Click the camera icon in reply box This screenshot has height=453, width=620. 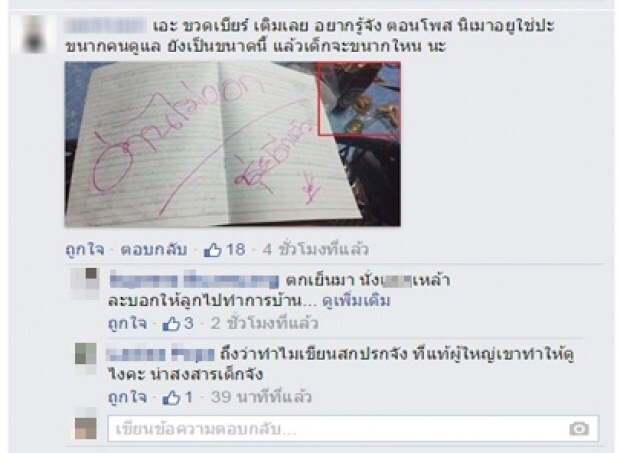point(579,428)
